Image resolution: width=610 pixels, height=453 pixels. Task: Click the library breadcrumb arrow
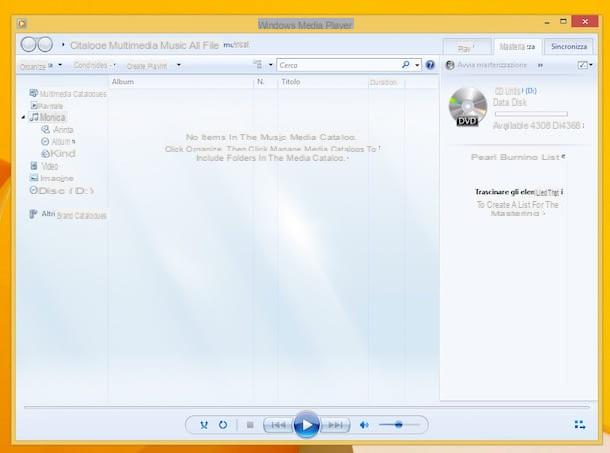[63, 45]
